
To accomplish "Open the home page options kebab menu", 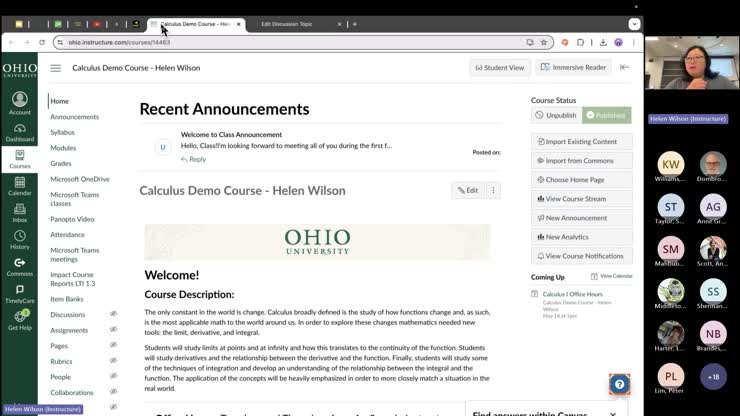I will pyautogui.click(x=494, y=190).
